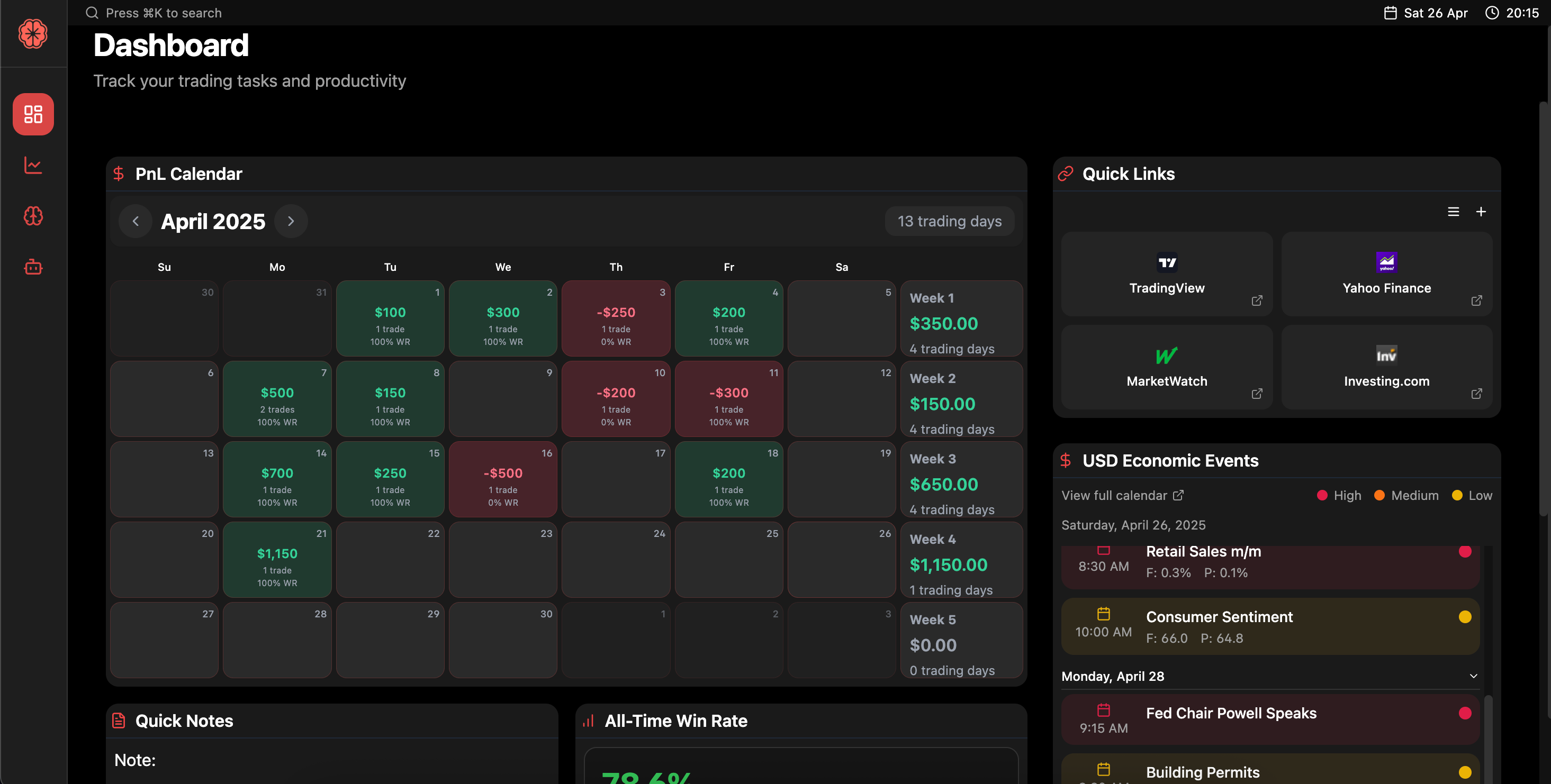Click the plus icon to add quick link
This screenshot has width=1551, height=784.
1482,212
